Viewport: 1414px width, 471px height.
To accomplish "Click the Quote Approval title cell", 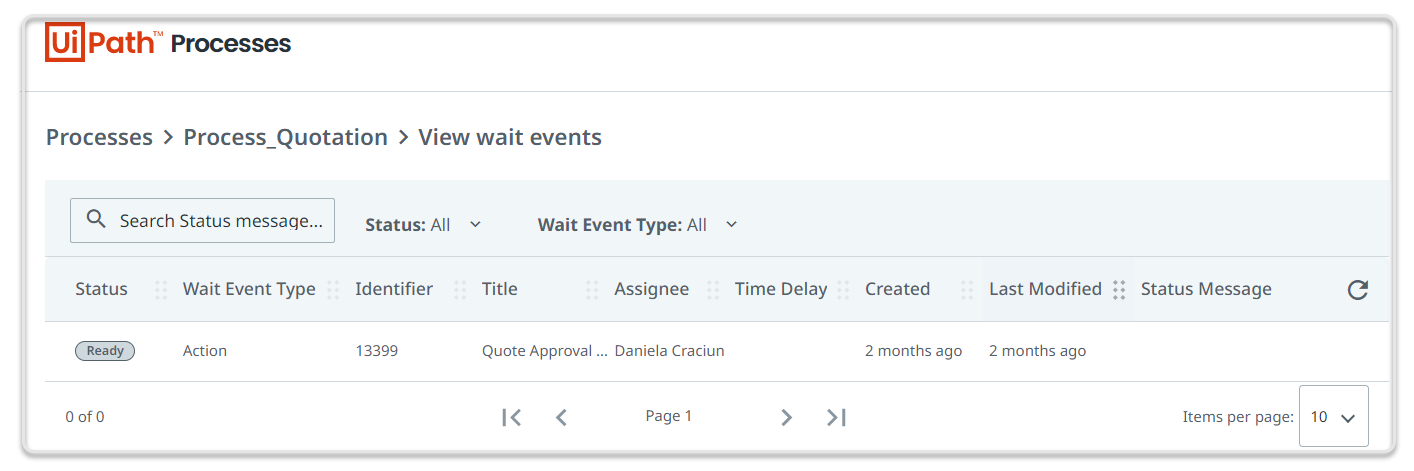I will pos(544,351).
